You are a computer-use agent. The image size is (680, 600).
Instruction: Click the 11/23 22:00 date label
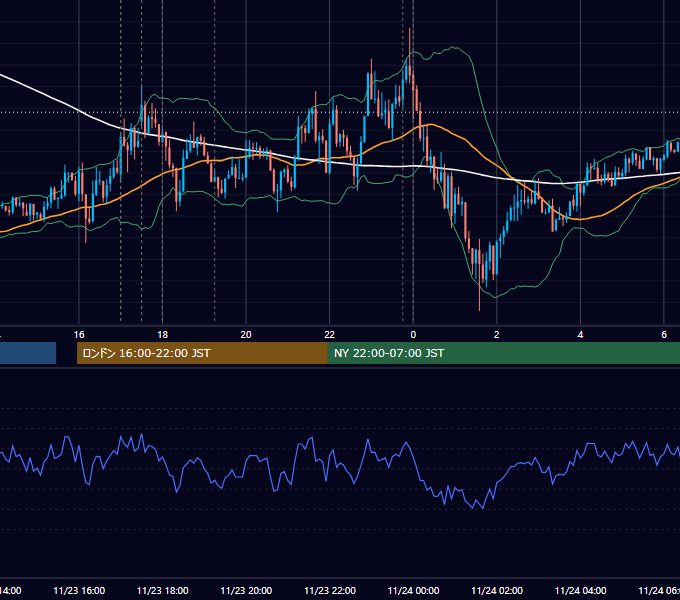point(330,591)
